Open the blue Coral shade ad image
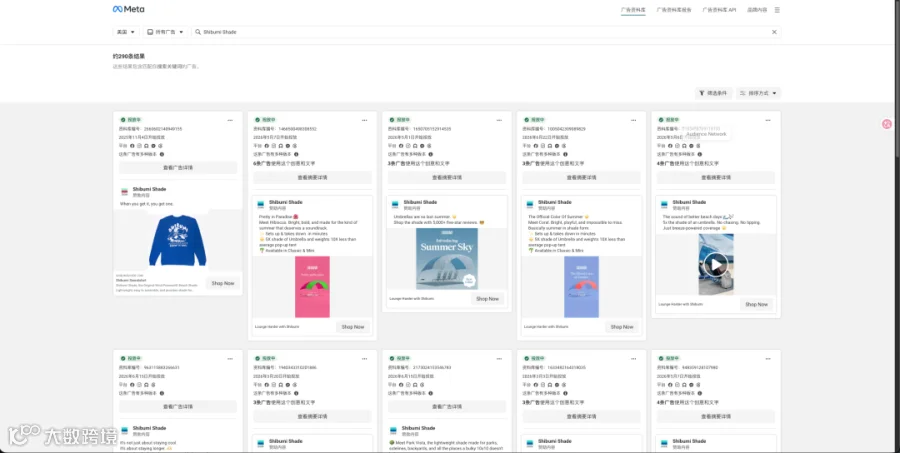900x453 pixels. coord(581,286)
